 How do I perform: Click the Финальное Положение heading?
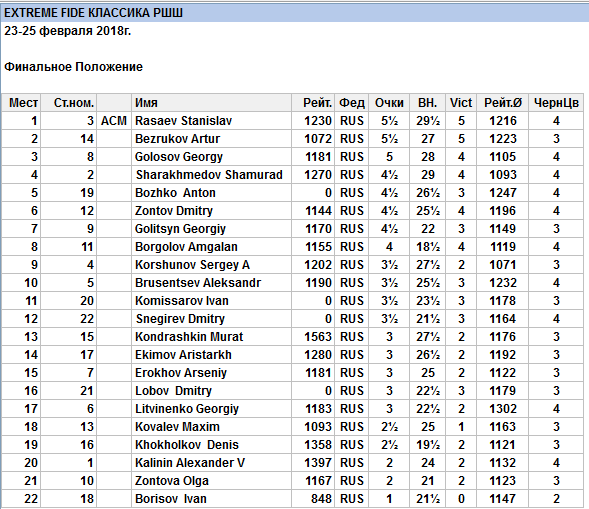tap(74, 66)
